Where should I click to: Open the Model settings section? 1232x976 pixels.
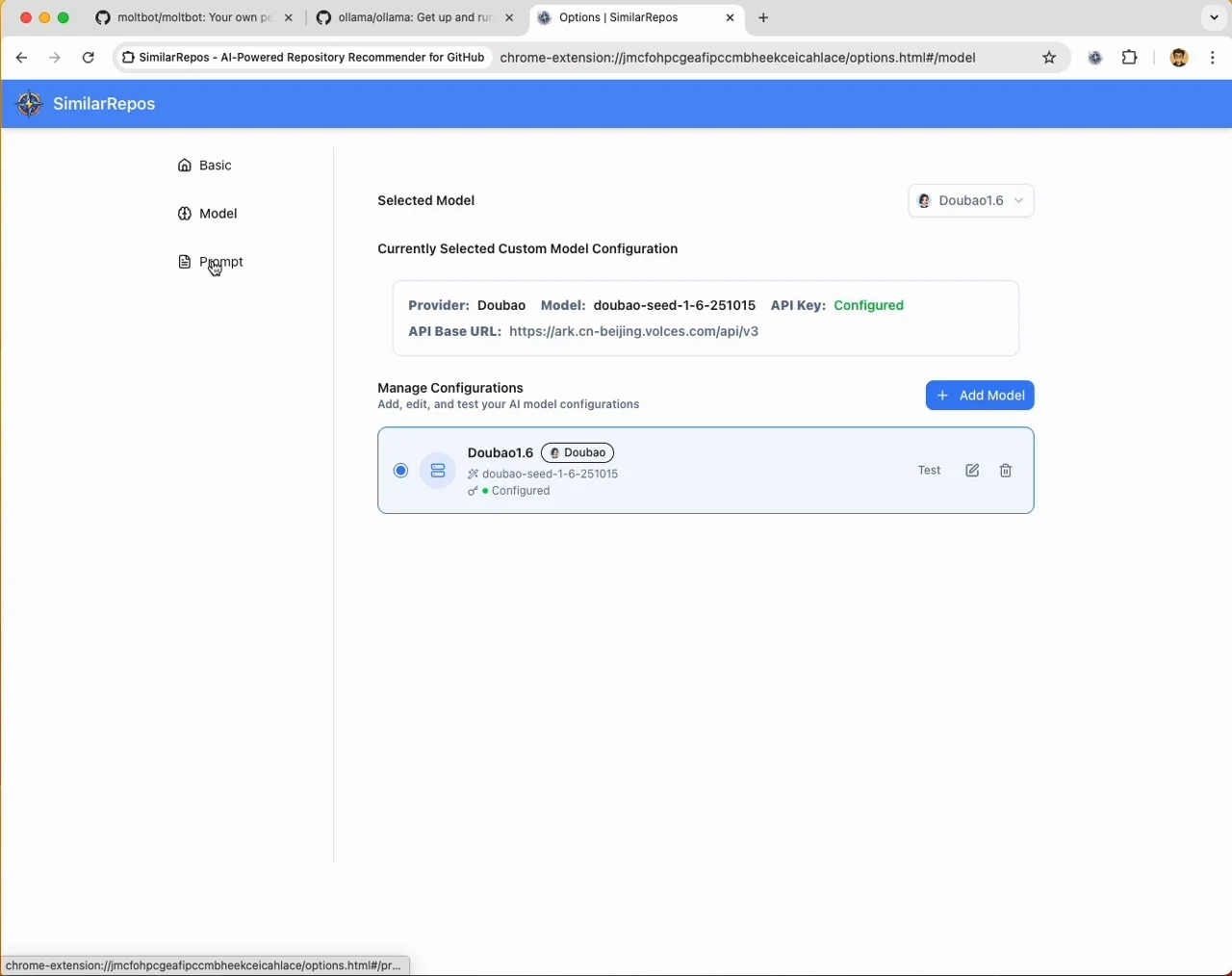pyautogui.click(x=208, y=214)
